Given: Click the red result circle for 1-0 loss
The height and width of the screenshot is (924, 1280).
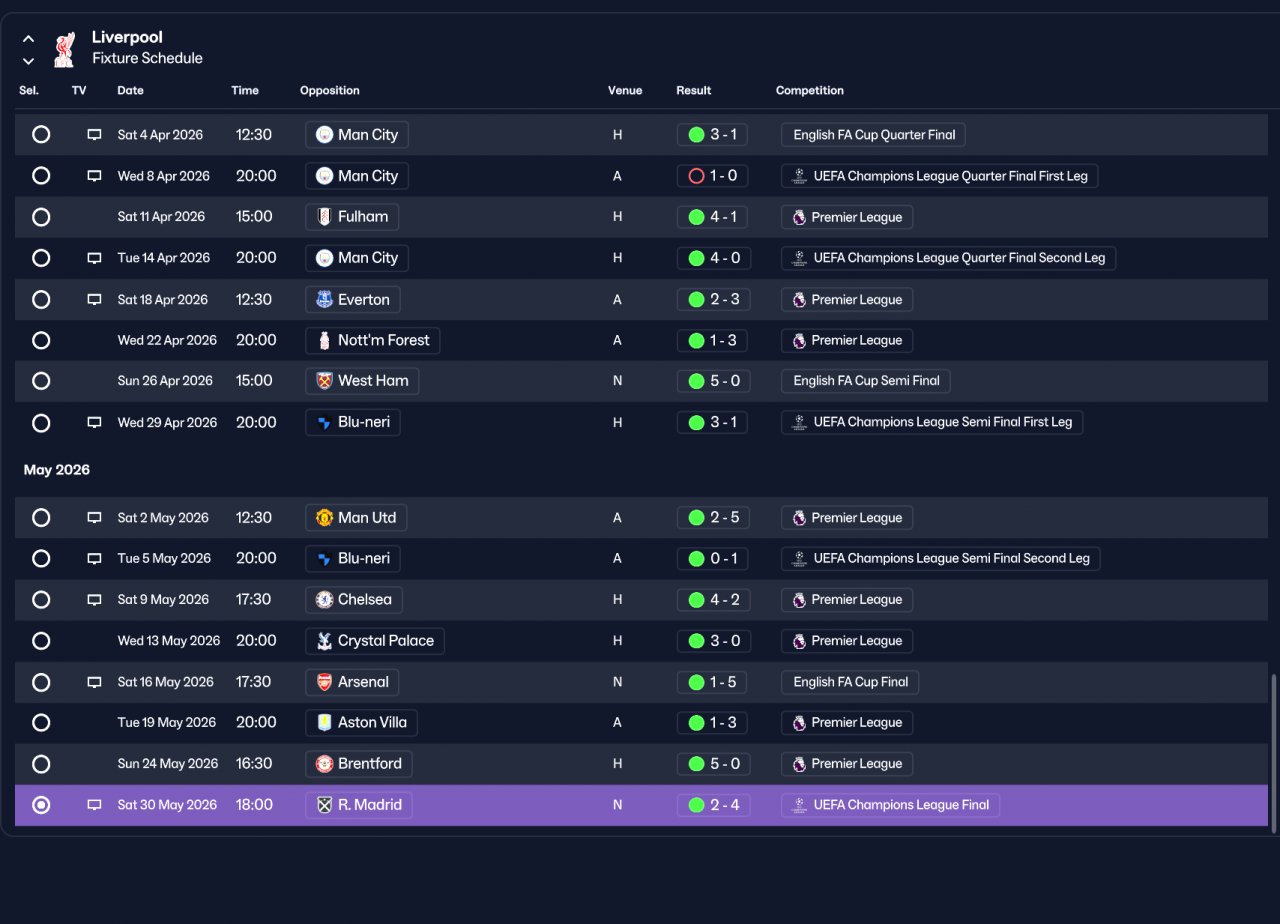Looking at the screenshot, I should pos(697,176).
